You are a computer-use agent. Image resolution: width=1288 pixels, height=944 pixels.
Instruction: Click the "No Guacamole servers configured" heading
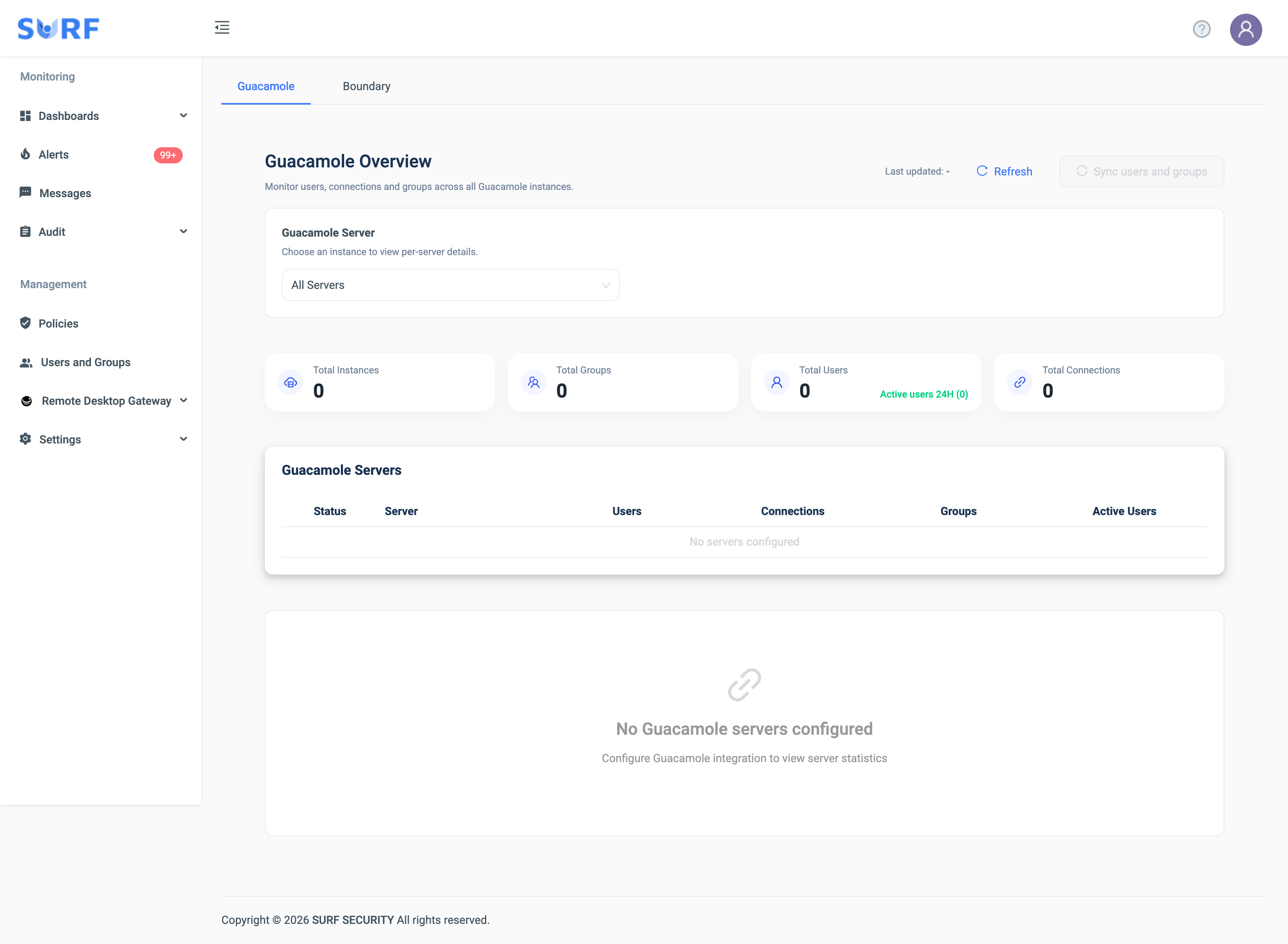[x=745, y=729]
